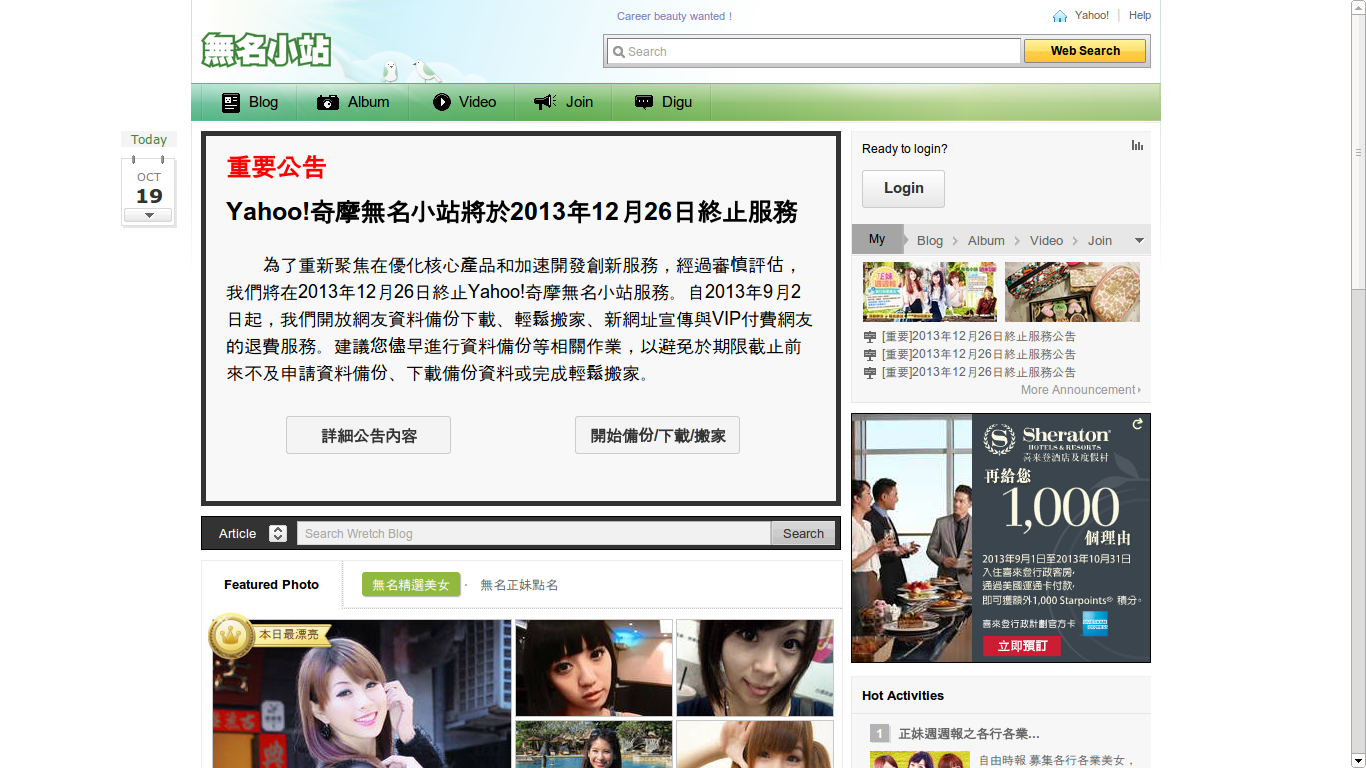Image resolution: width=1366 pixels, height=768 pixels.
Task: Expand the My menu dropdown arrow
Action: (x=1139, y=241)
